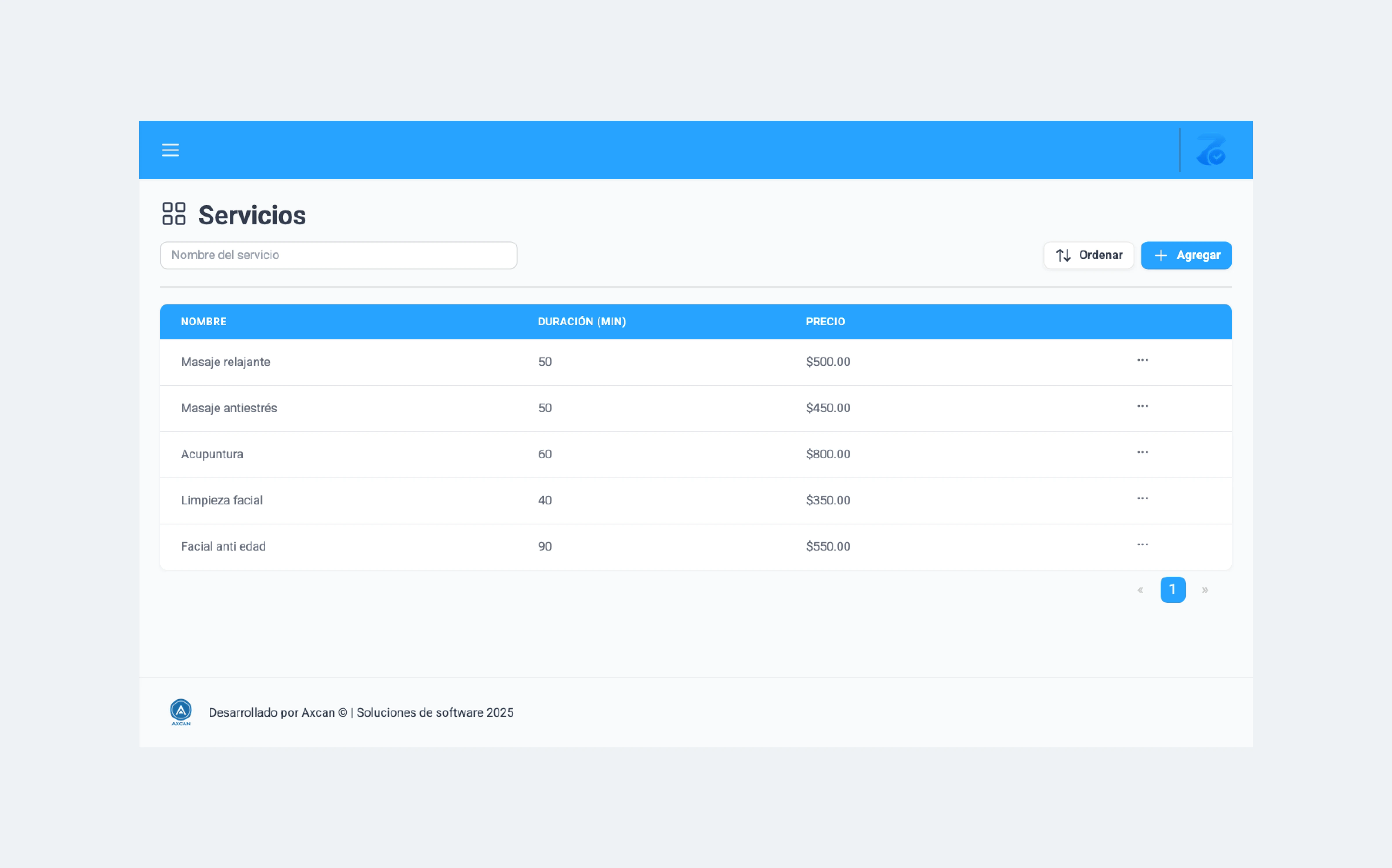The width and height of the screenshot is (1392, 868).
Task: Sort the table by the PRECIO column
Action: point(826,322)
